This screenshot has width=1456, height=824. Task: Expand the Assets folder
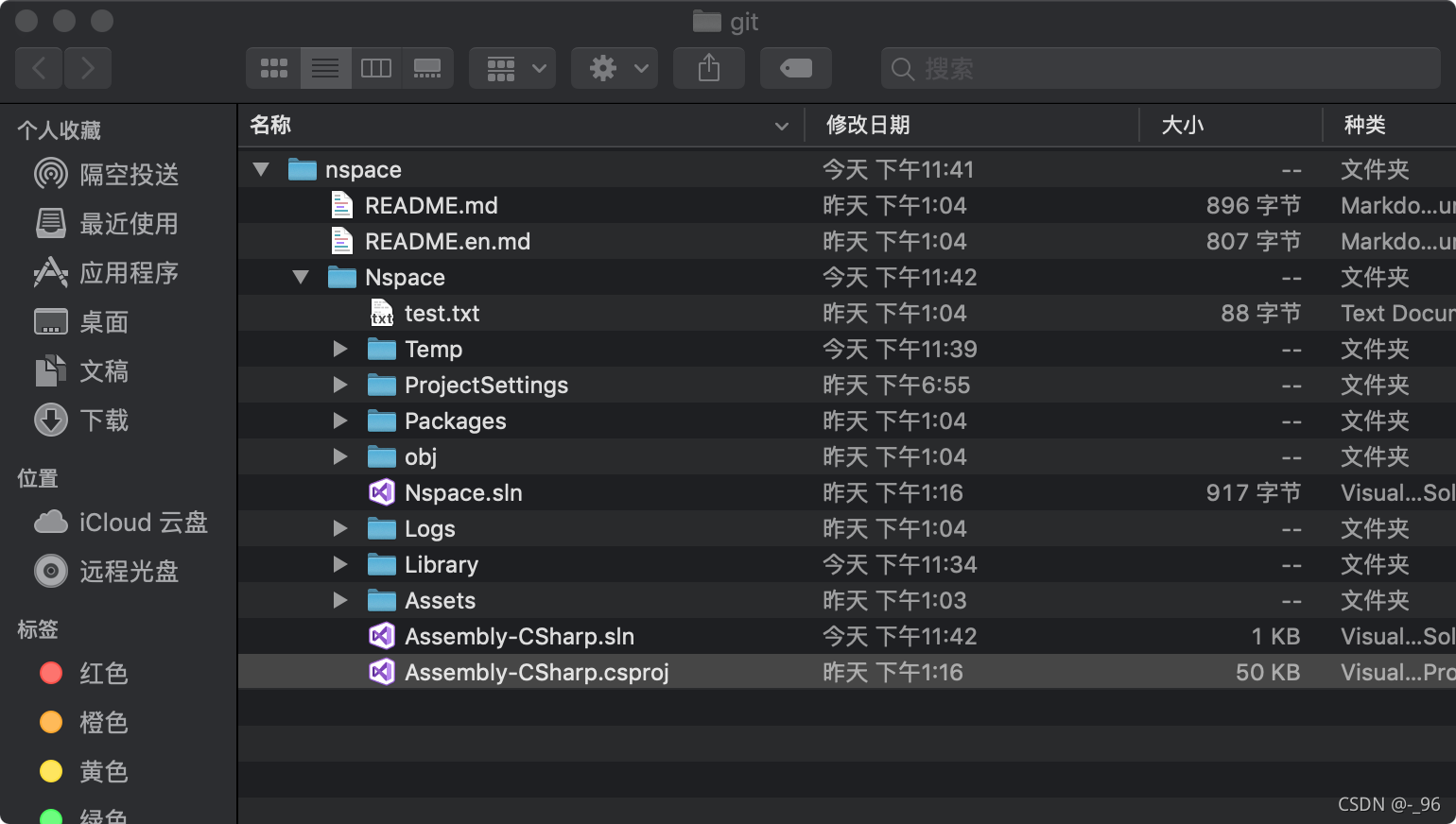340,601
